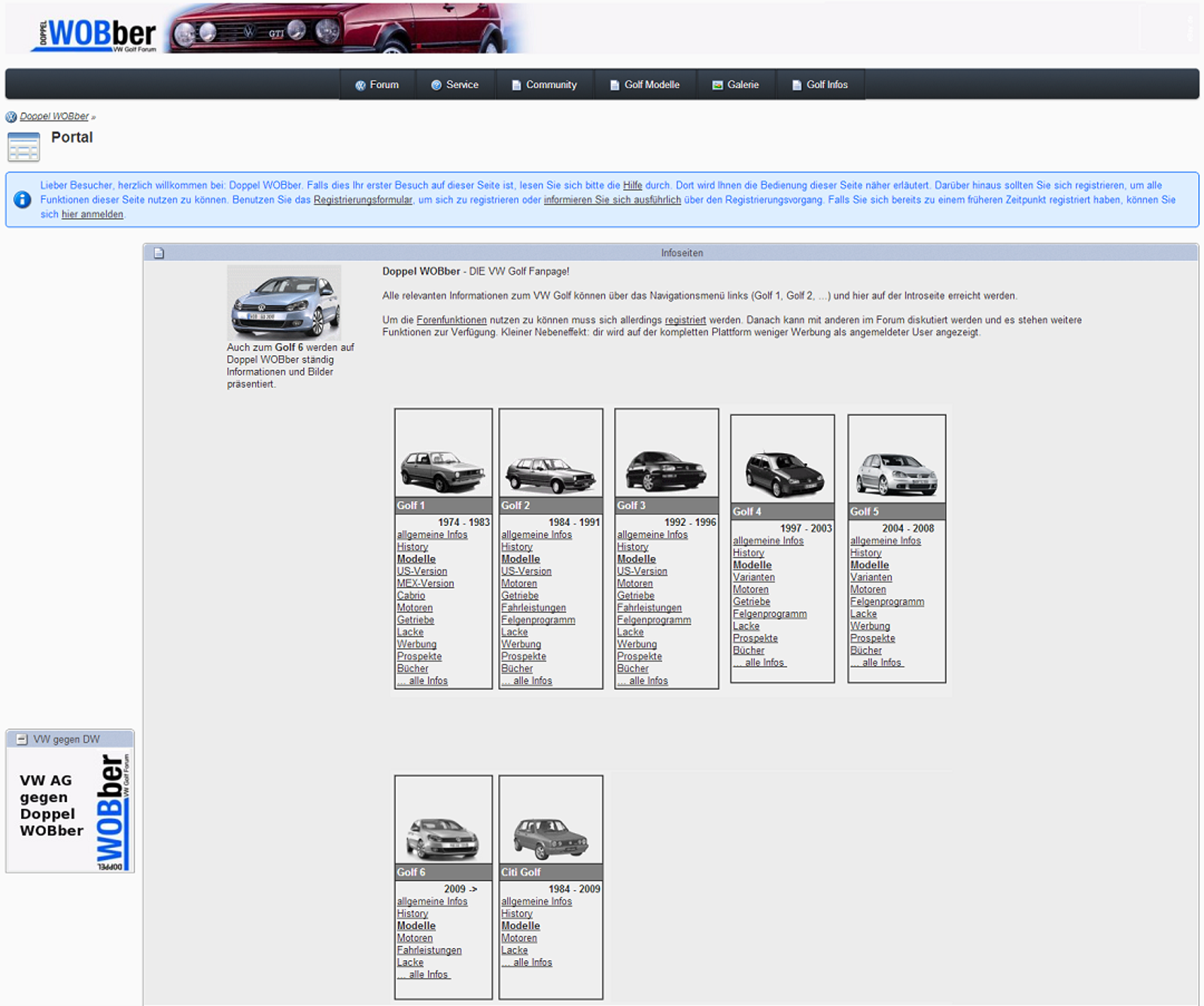
Task: Click the Golf 4 car thumbnail
Action: click(783, 474)
